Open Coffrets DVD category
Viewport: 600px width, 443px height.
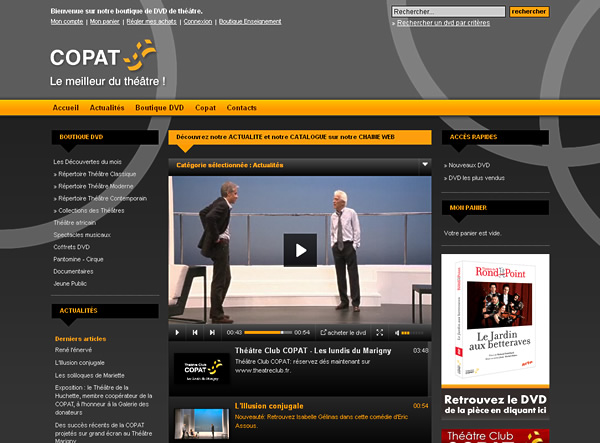coord(72,247)
